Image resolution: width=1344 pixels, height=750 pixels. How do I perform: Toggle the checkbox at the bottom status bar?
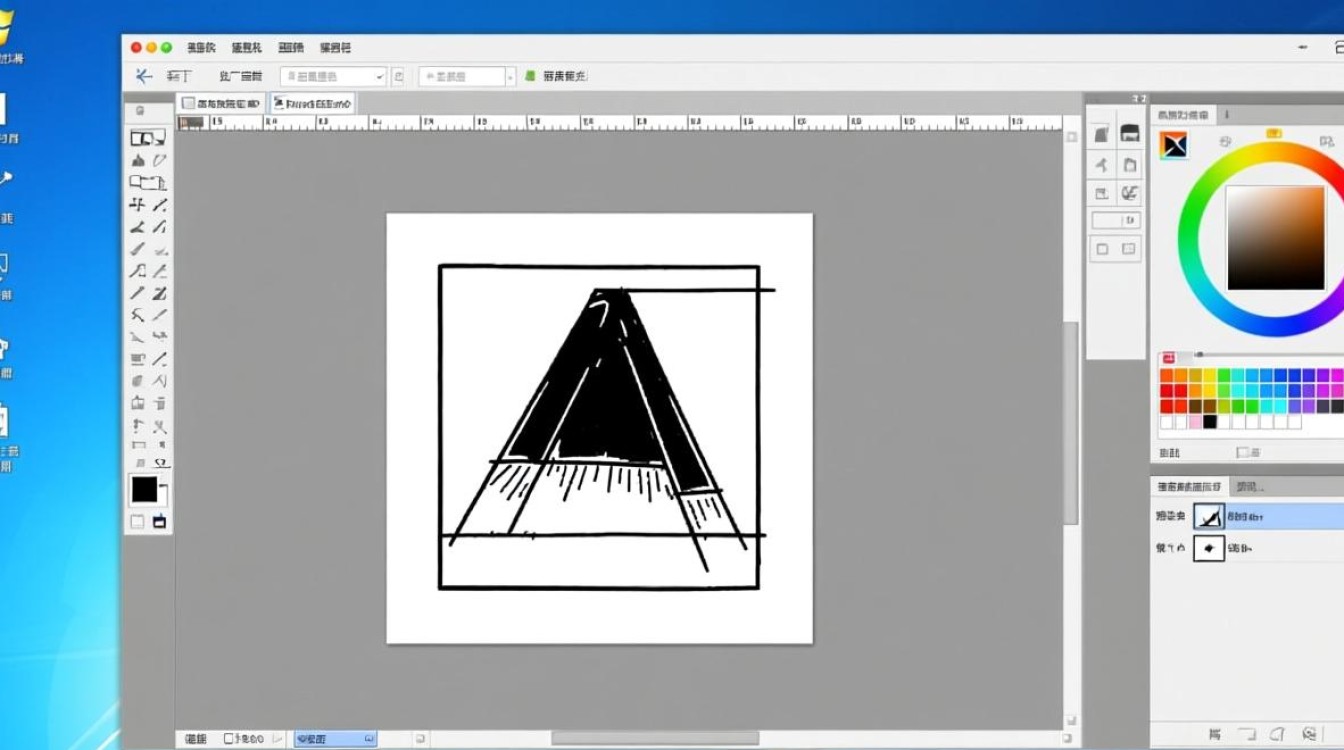point(228,738)
